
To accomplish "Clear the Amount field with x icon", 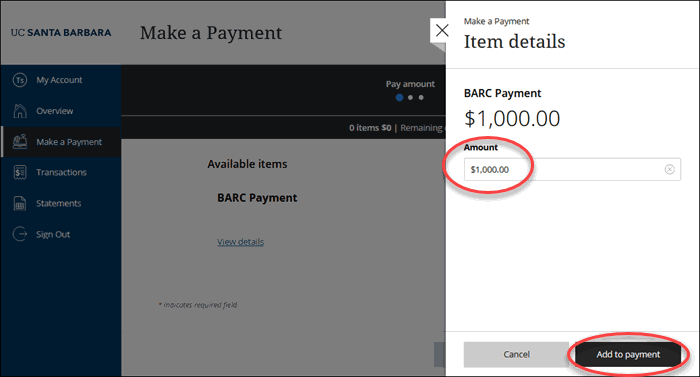I will tap(669, 169).
